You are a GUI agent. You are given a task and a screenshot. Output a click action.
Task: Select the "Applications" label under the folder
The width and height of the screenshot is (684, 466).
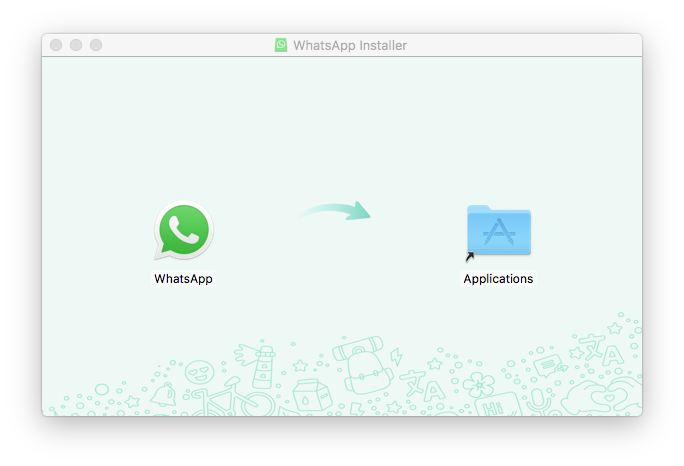(x=498, y=279)
